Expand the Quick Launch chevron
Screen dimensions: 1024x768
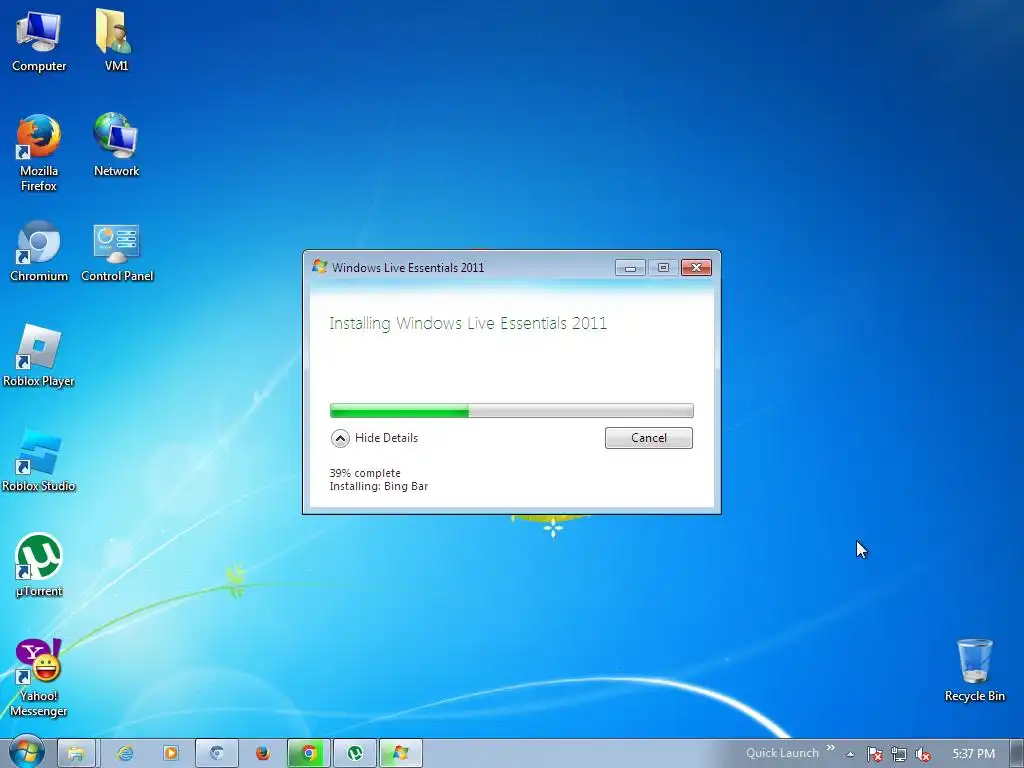click(x=831, y=748)
